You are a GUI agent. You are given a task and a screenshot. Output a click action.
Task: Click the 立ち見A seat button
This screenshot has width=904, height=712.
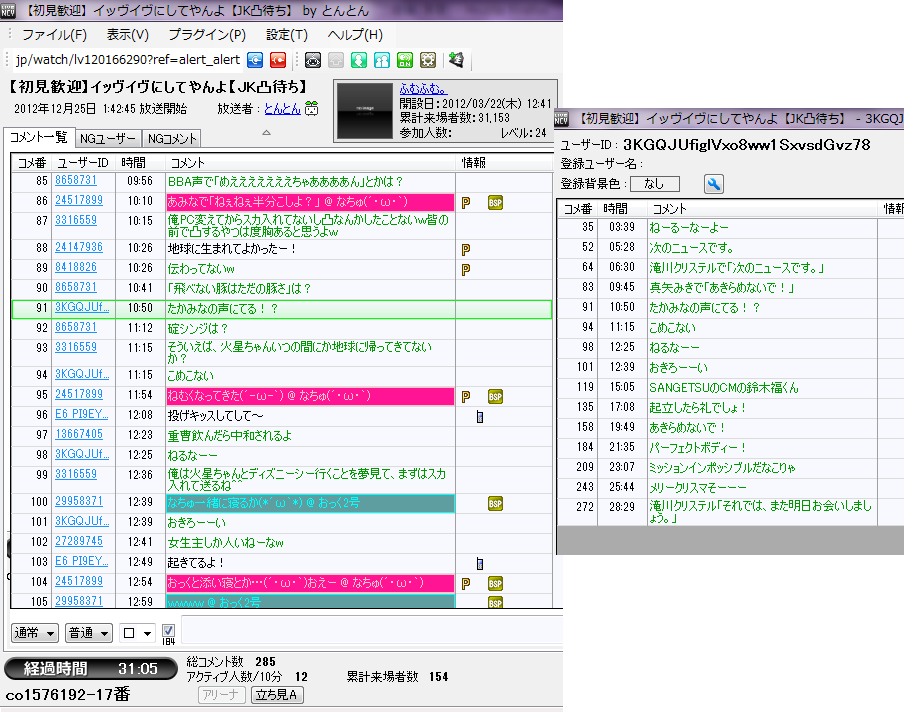pos(277,695)
